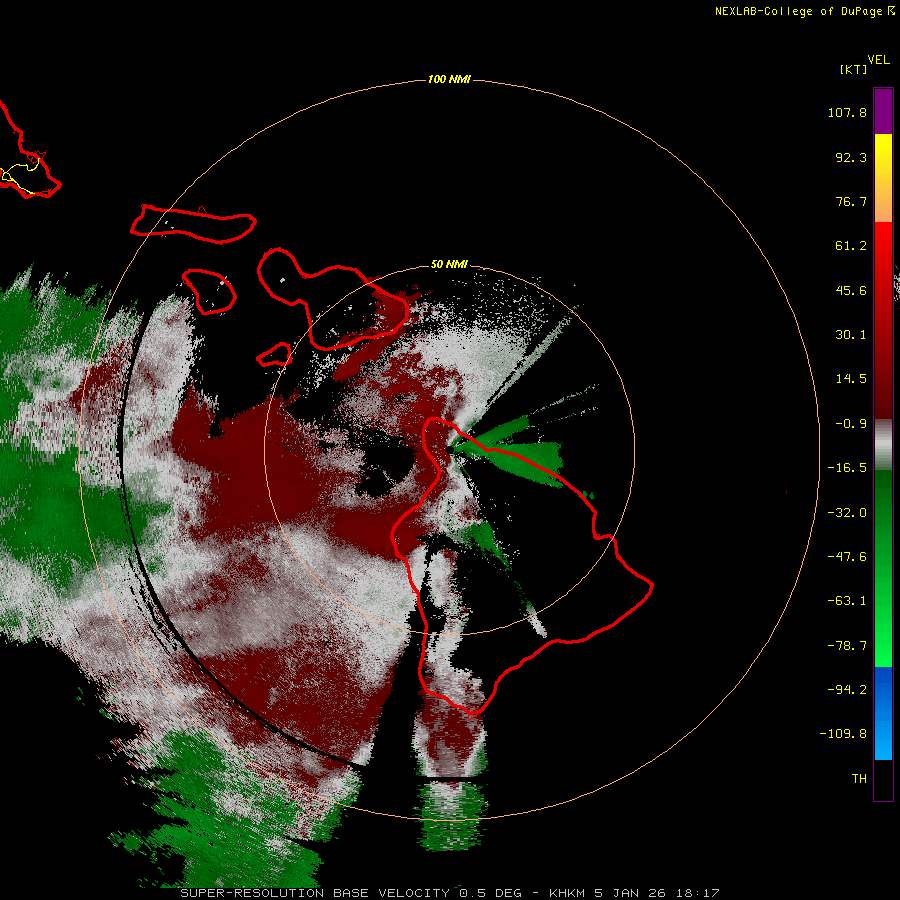
Task: Click the -78.7 velocity scale value
Action: point(847,646)
